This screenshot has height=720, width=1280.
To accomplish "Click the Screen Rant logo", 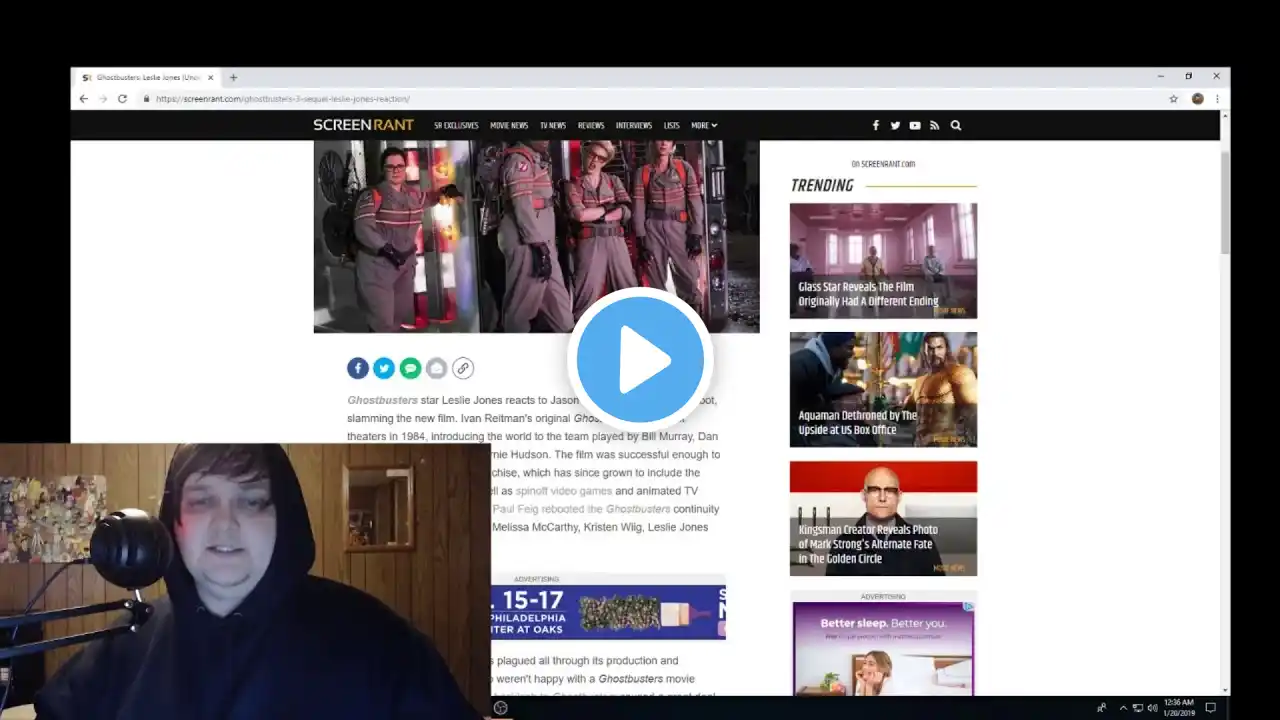I will [x=363, y=125].
